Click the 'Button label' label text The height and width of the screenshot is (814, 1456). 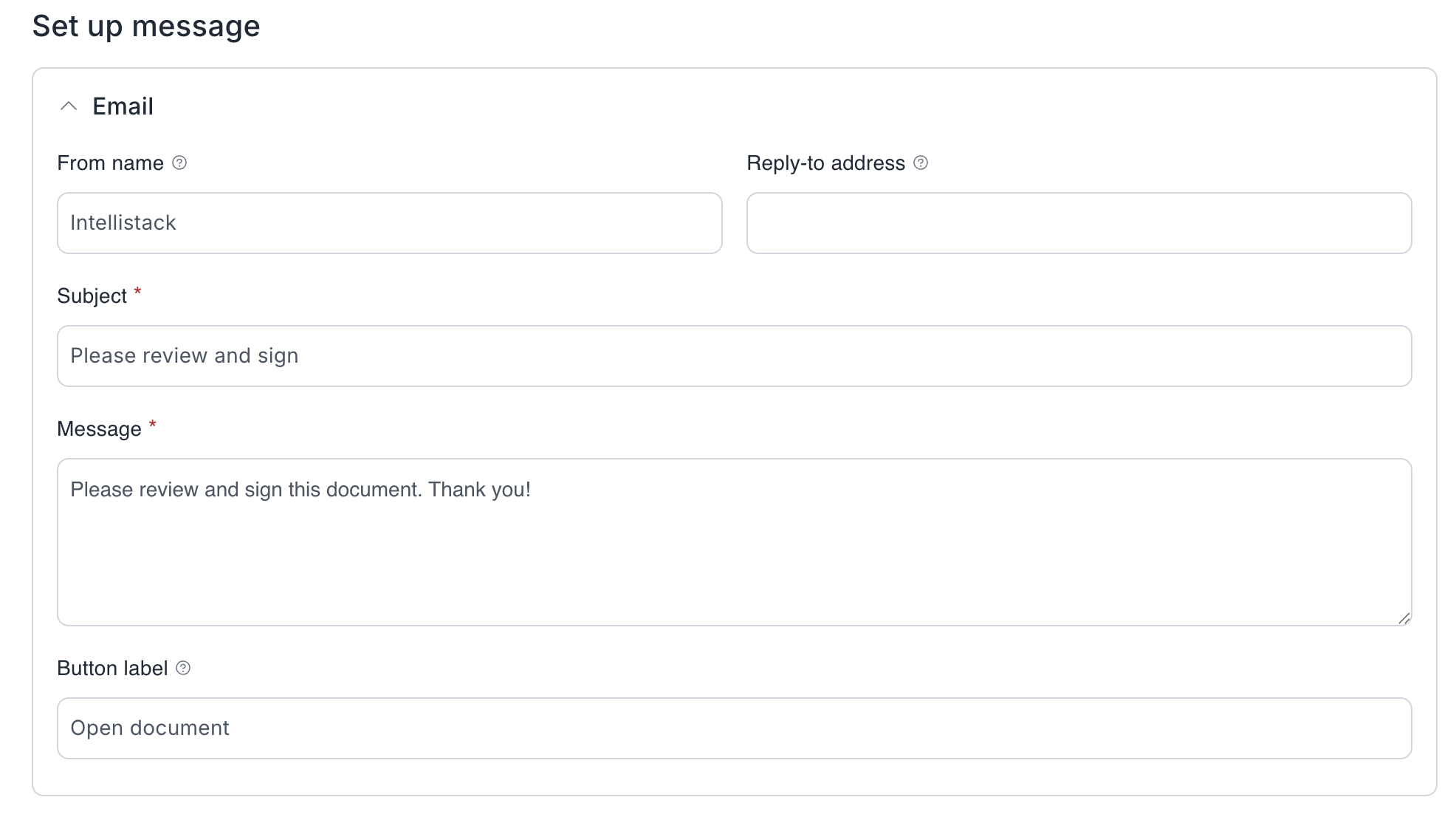click(x=112, y=668)
